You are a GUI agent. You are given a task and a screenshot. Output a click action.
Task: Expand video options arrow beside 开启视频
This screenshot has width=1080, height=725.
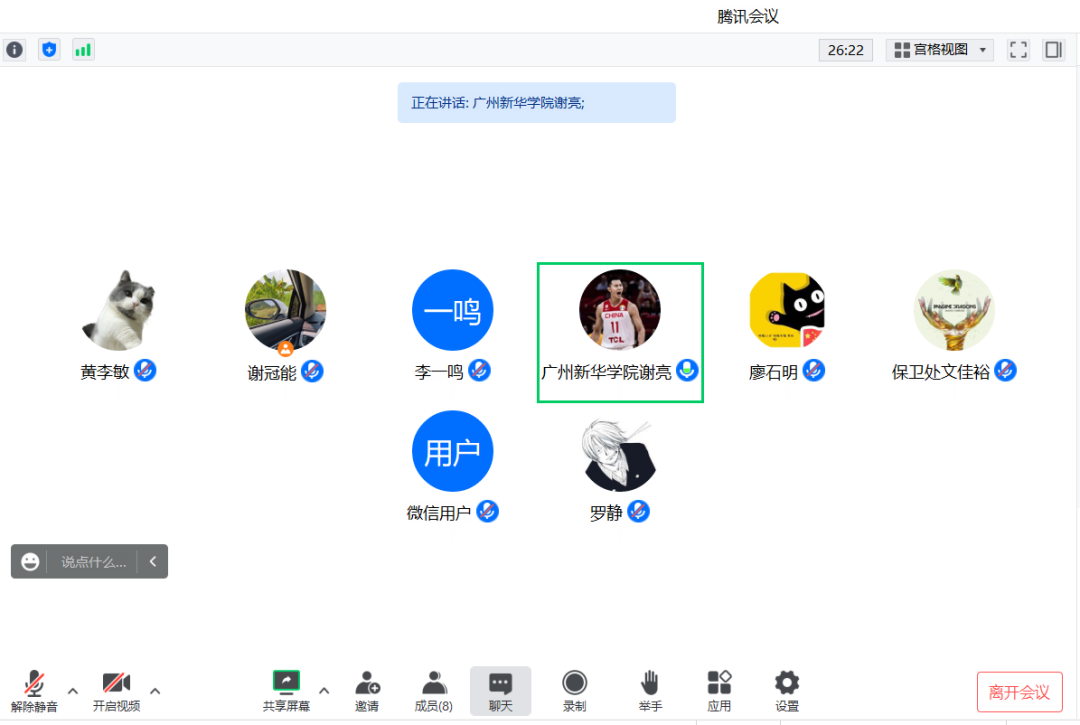(155, 690)
